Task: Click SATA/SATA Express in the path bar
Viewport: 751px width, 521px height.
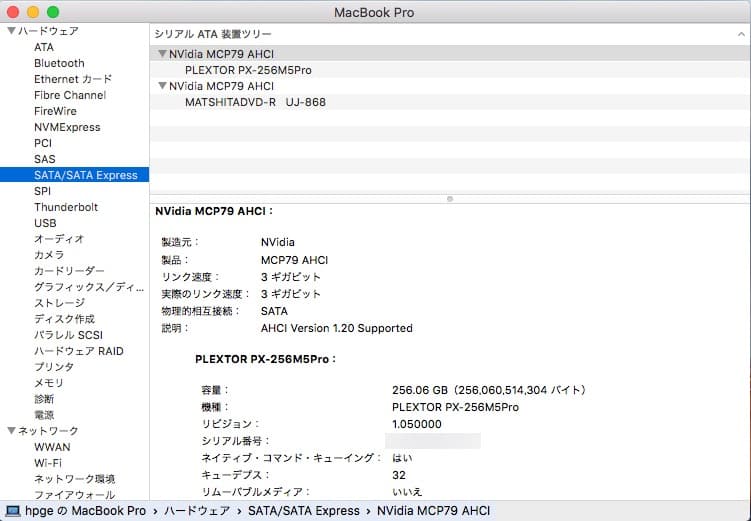Action: point(304,511)
